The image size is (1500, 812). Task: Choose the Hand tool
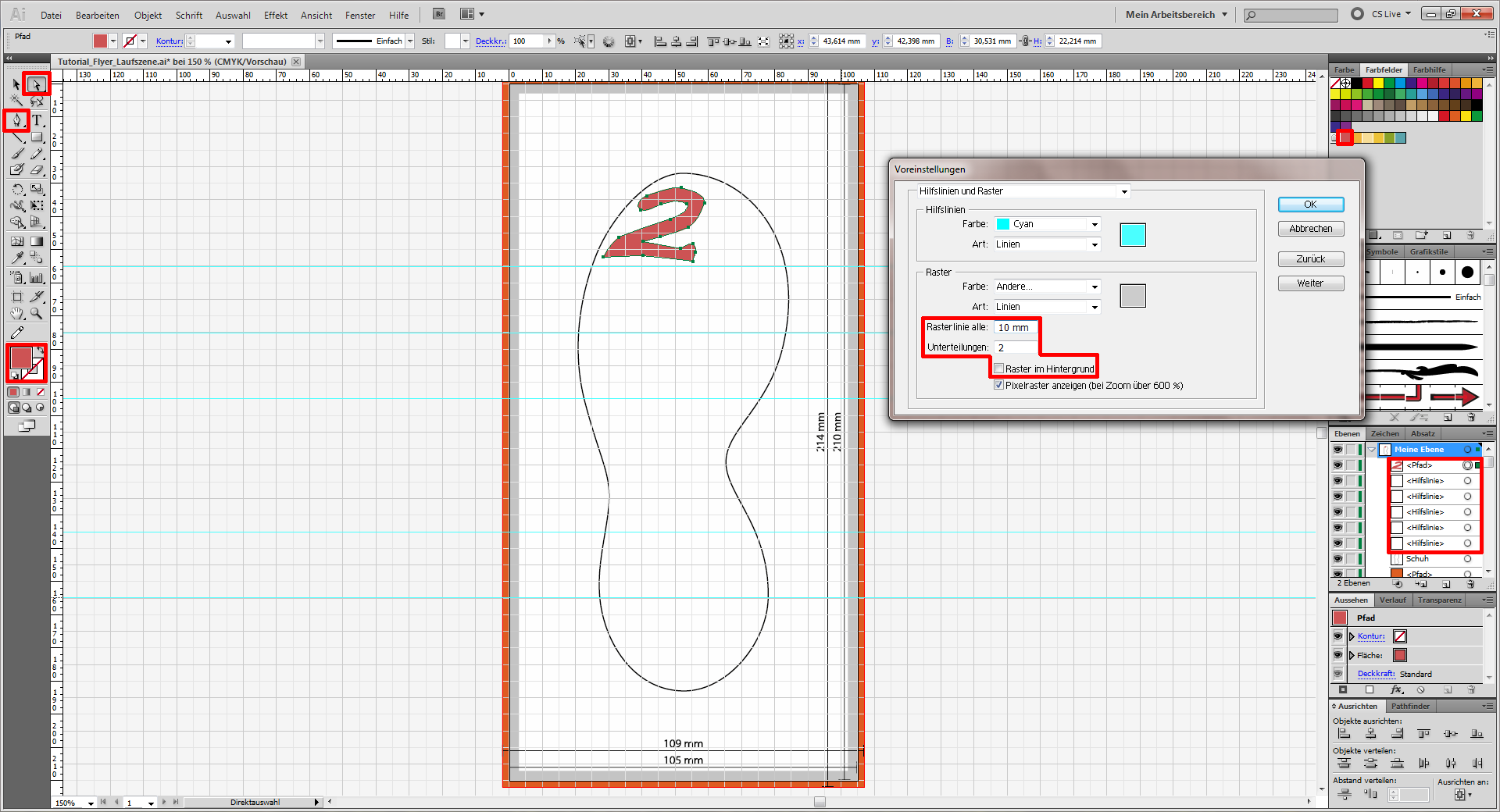click(x=16, y=314)
